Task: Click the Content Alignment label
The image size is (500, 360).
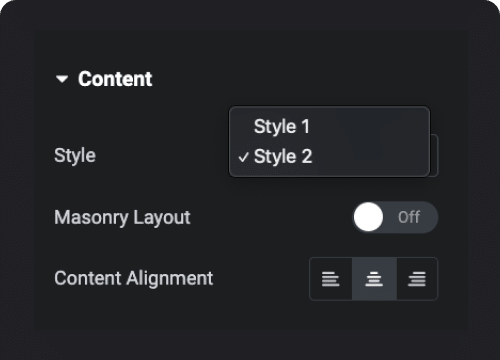Action: pos(134,278)
